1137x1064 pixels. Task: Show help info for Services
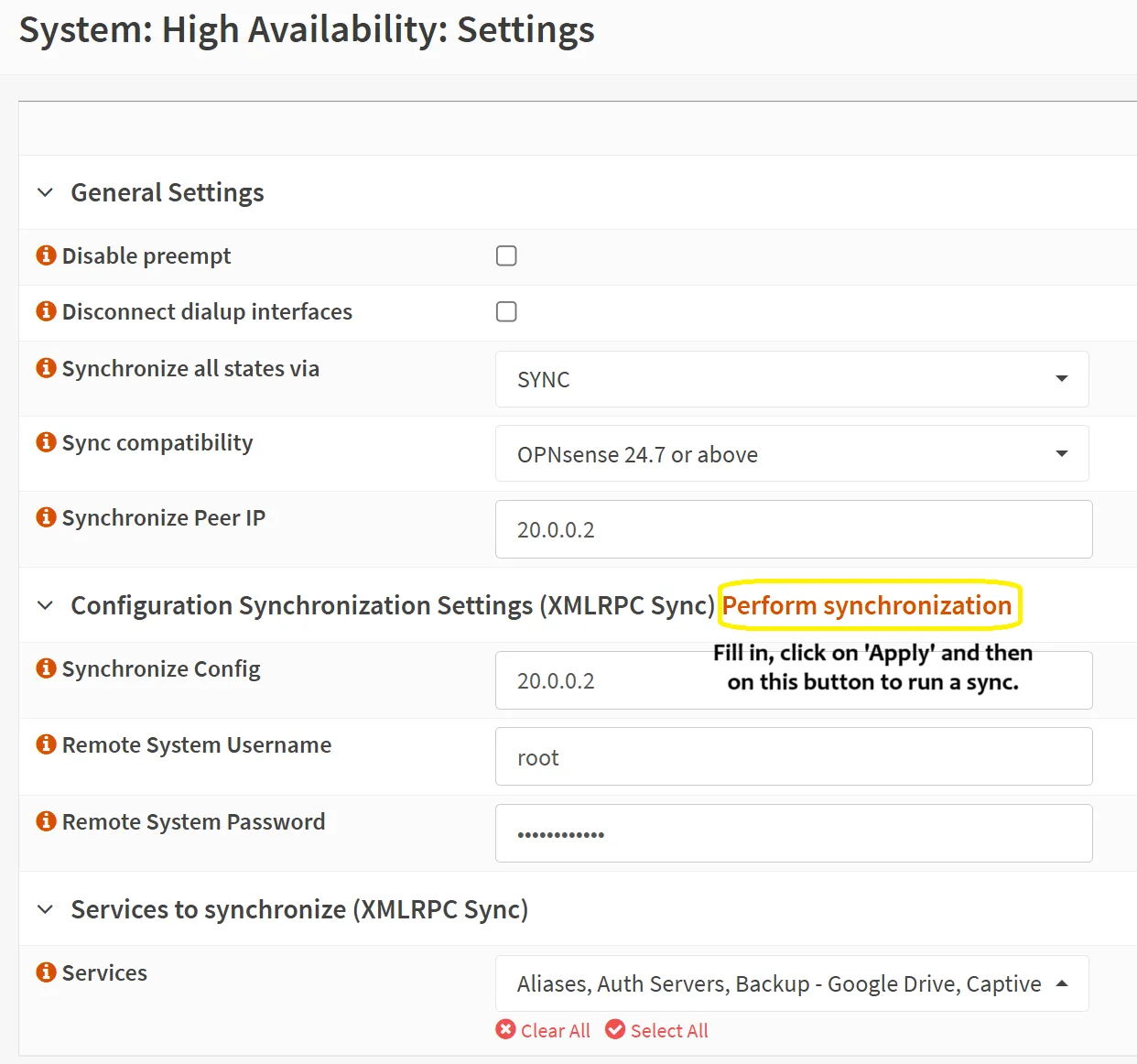[x=46, y=972]
